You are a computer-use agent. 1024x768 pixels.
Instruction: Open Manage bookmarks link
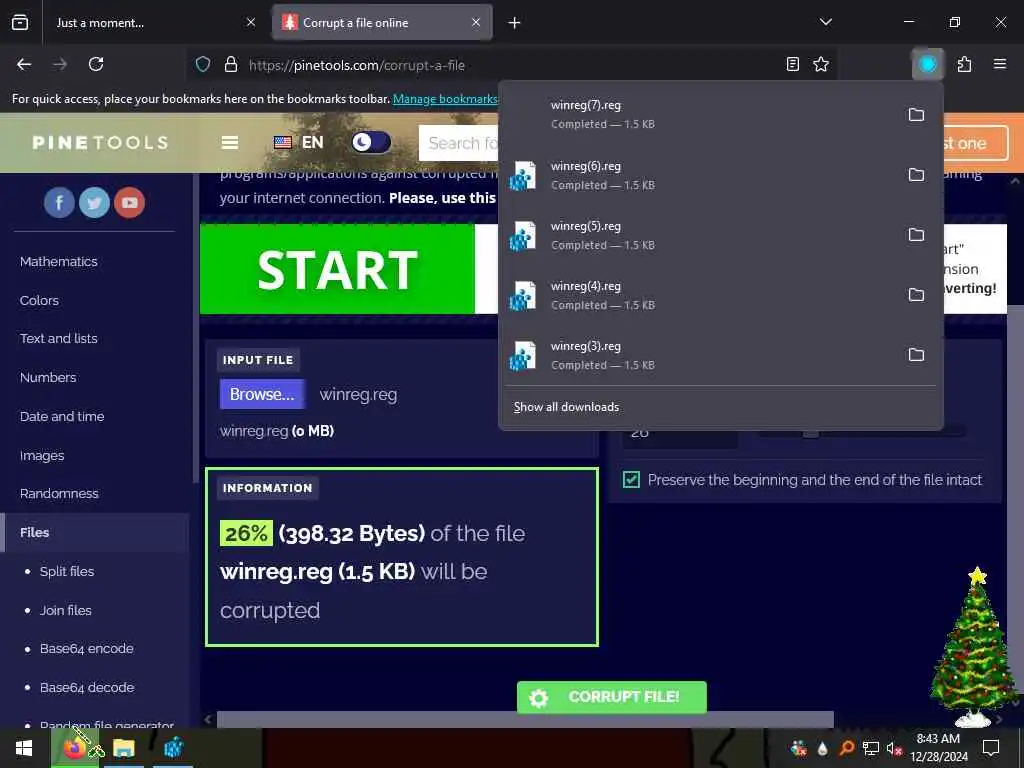click(445, 99)
